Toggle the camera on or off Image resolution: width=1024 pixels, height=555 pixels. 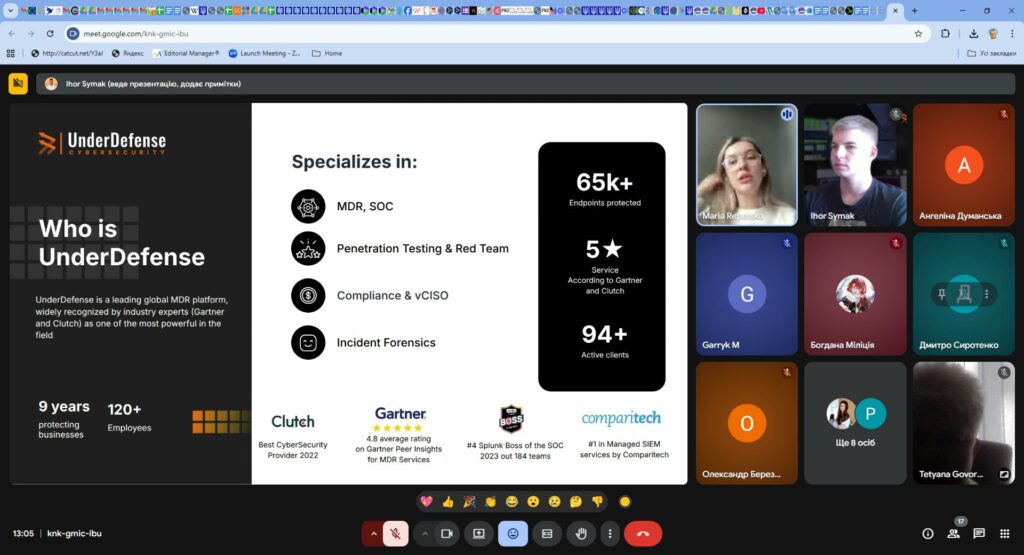click(447, 534)
